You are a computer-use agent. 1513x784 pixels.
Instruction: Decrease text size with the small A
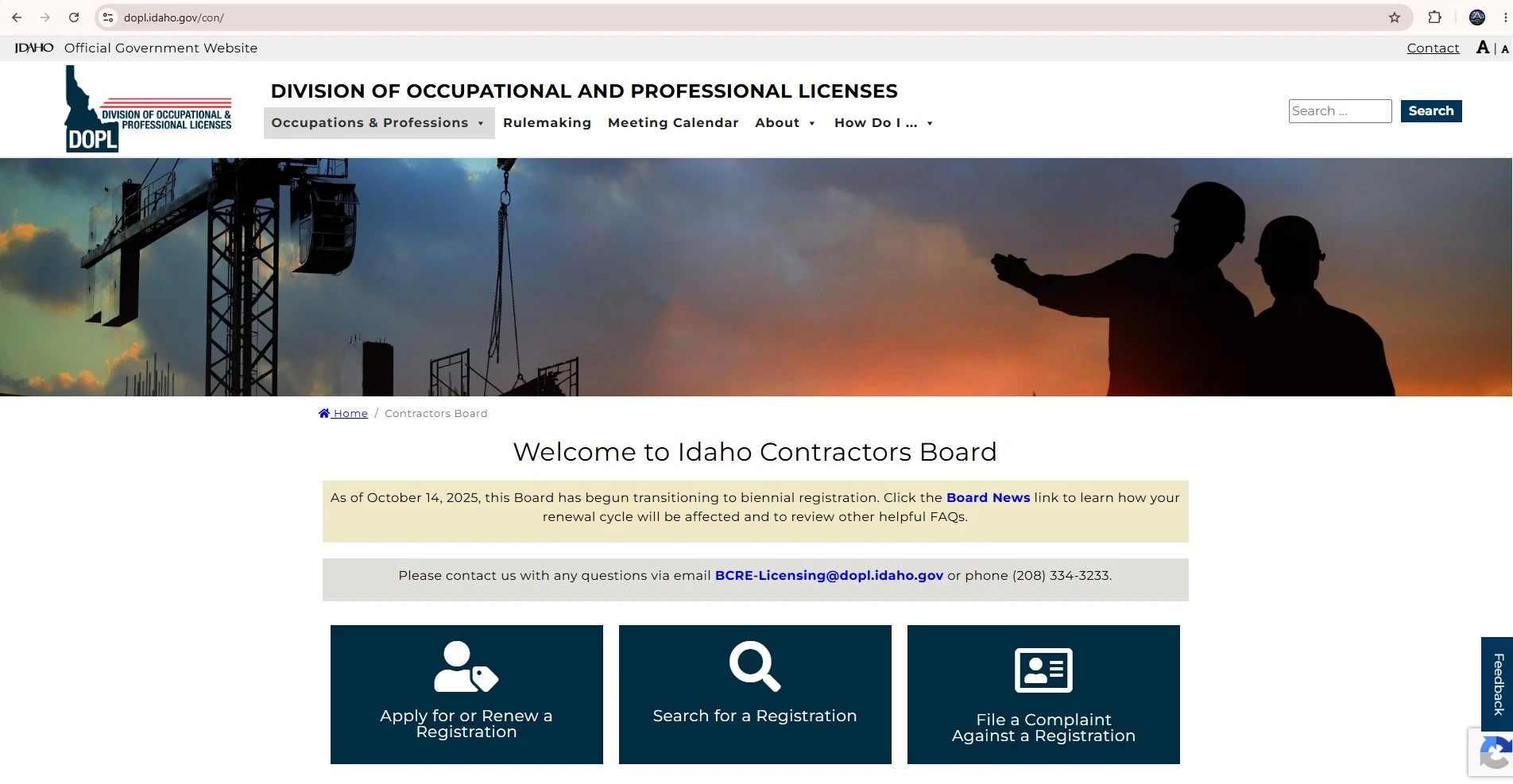coord(1505,49)
